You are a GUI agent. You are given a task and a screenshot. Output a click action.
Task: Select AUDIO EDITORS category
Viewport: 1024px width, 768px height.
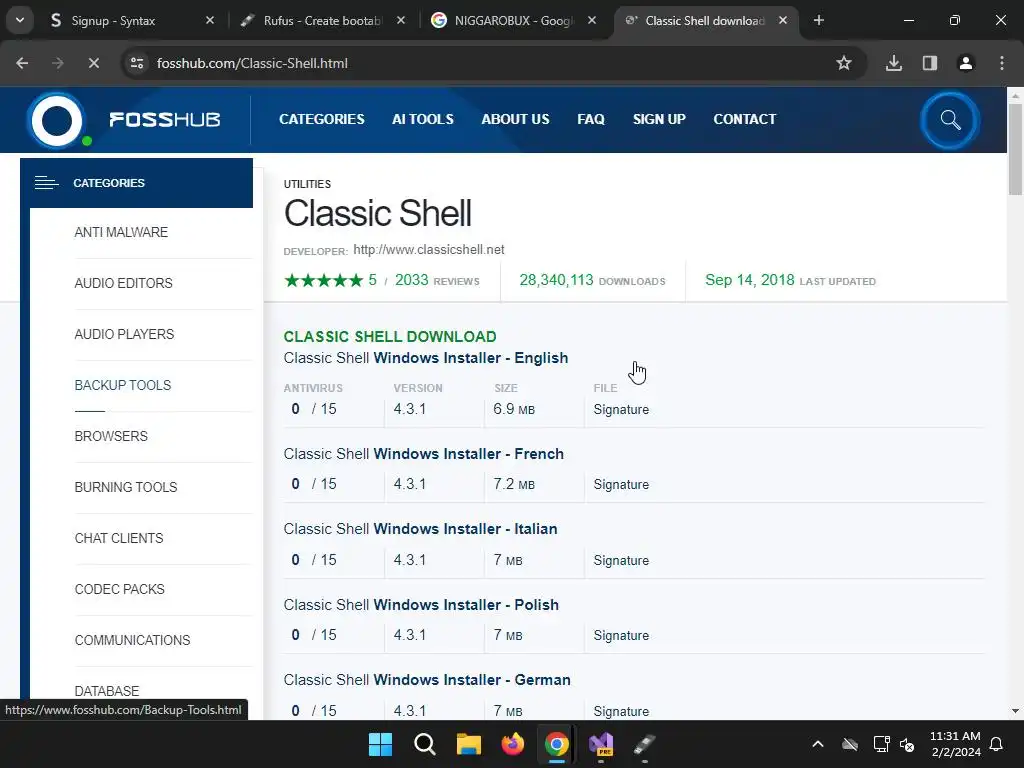[123, 283]
